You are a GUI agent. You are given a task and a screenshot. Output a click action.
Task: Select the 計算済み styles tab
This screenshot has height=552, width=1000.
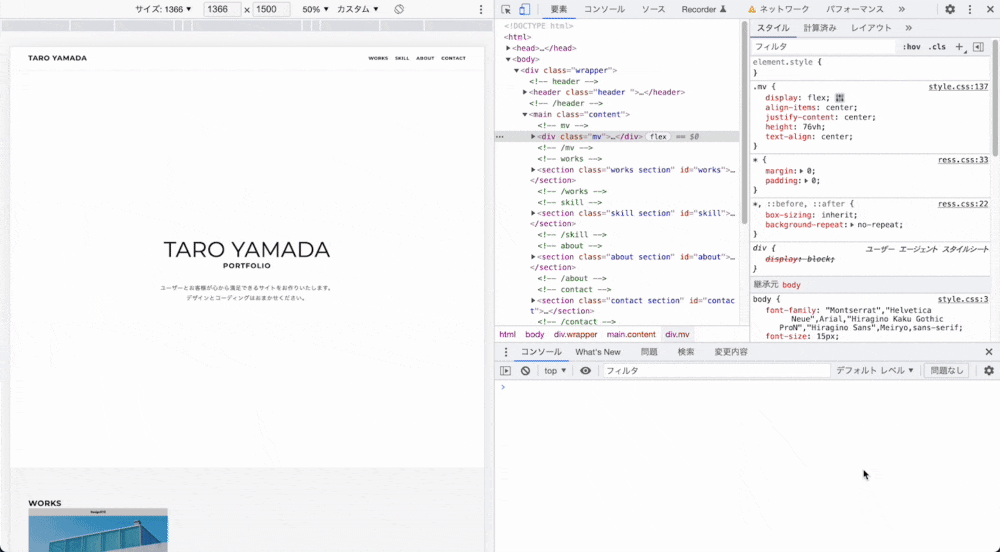820,28
